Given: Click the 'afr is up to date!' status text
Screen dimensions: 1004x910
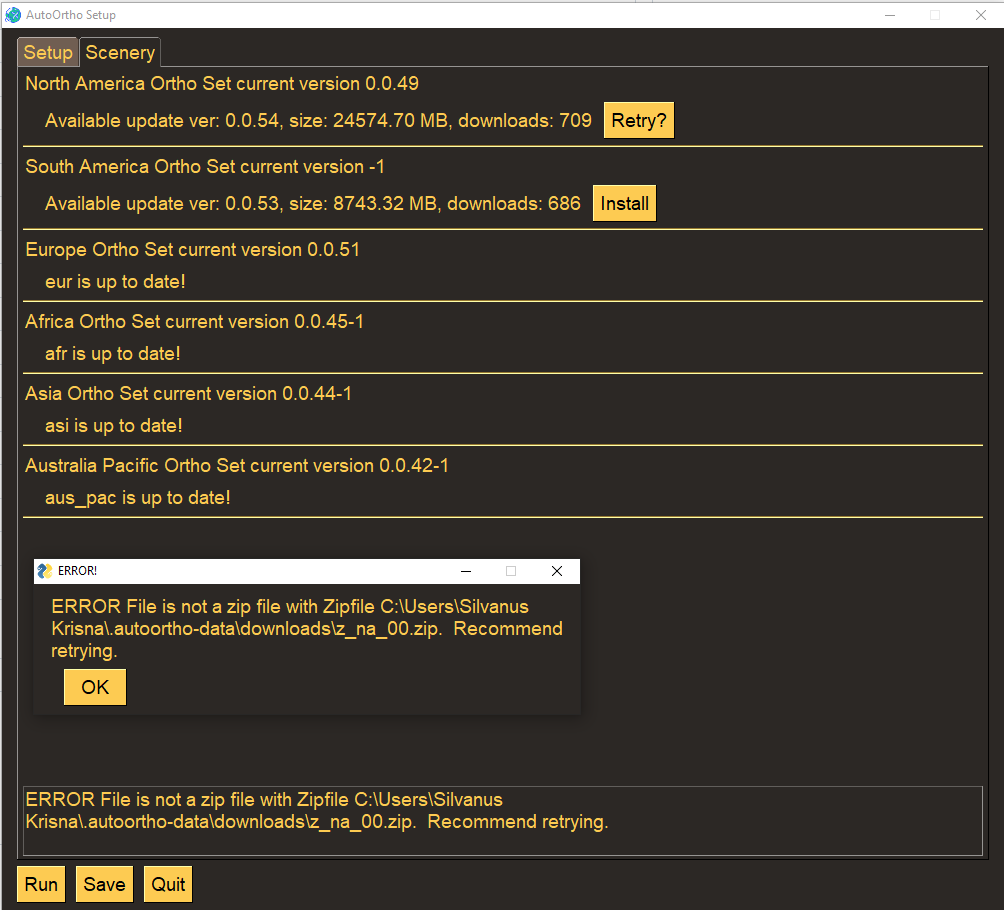Looking at the screenshot, I should (113, 353).
